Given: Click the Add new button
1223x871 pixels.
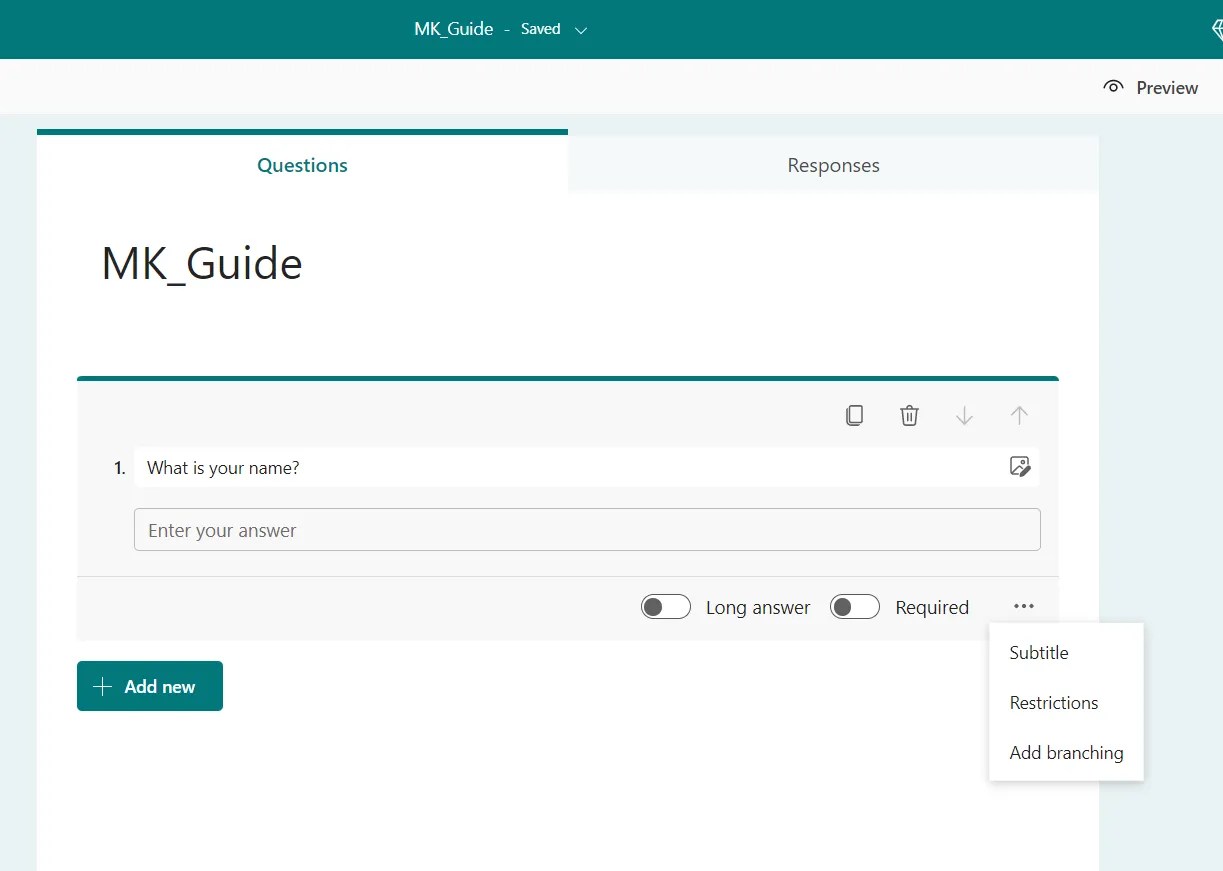Looking at the screenshot, I should 149,686.
